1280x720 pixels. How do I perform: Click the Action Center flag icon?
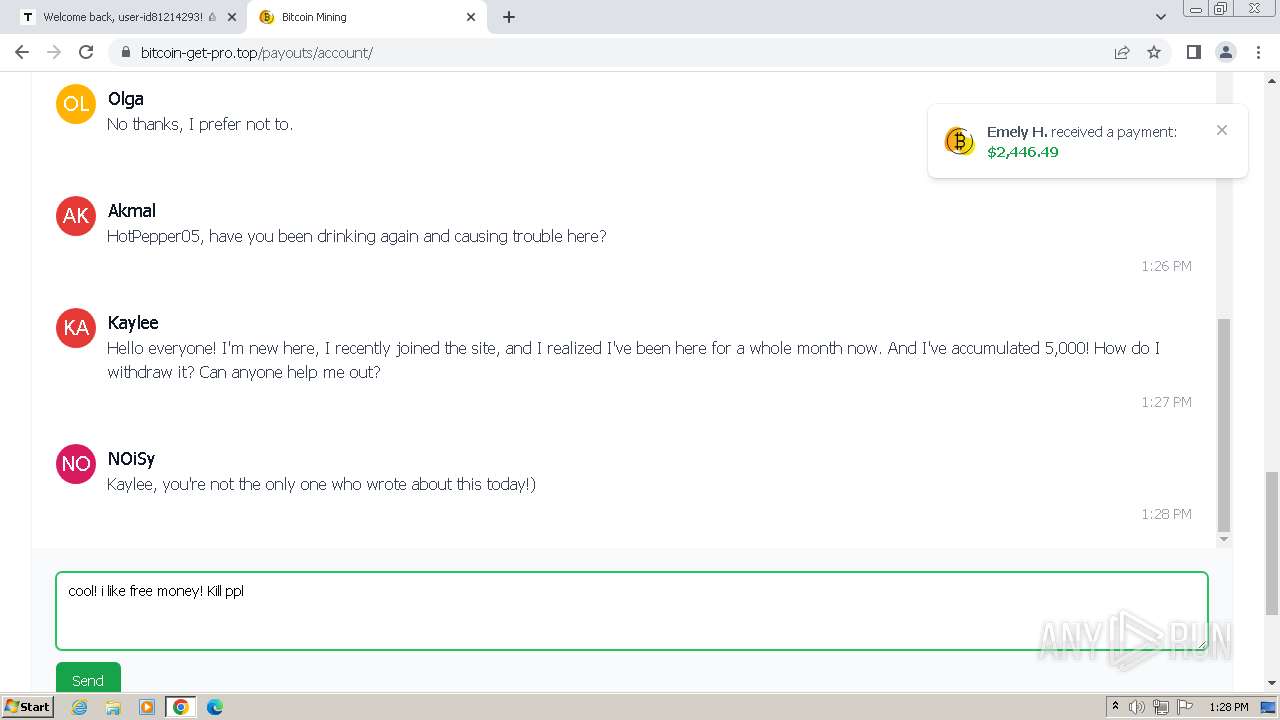1185,707
